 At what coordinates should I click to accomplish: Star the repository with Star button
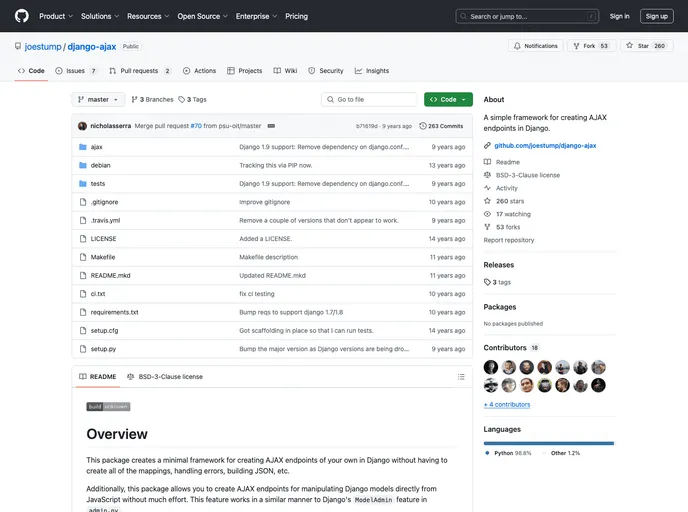647,46
